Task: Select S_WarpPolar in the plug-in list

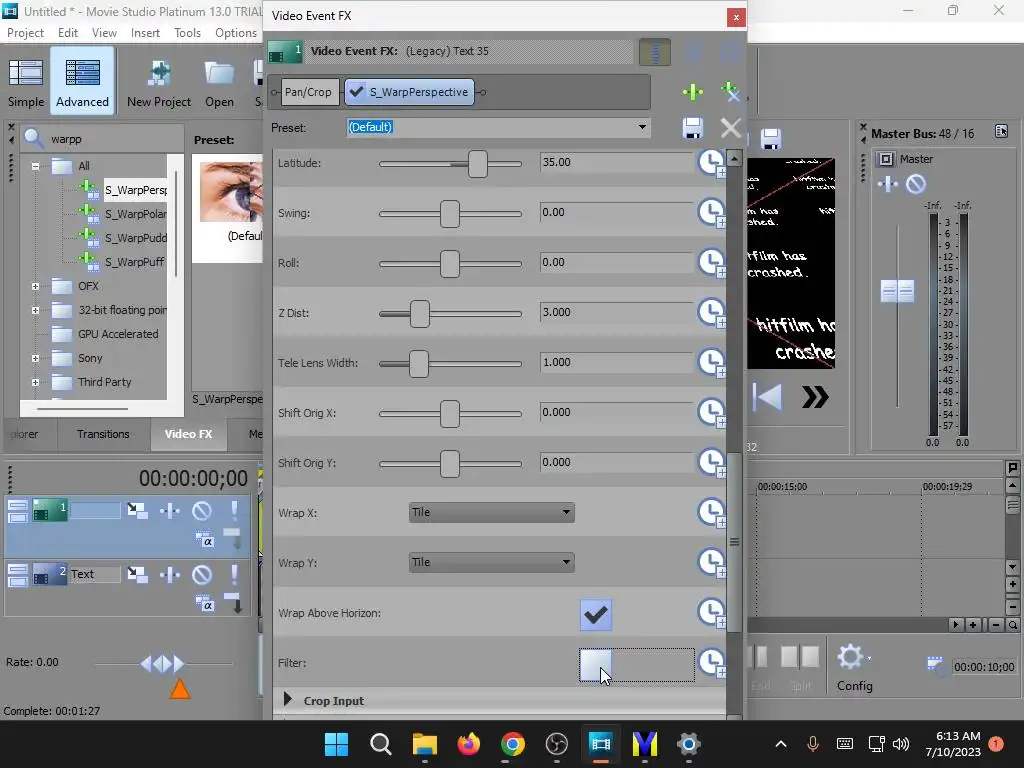Action: point(135,214)
